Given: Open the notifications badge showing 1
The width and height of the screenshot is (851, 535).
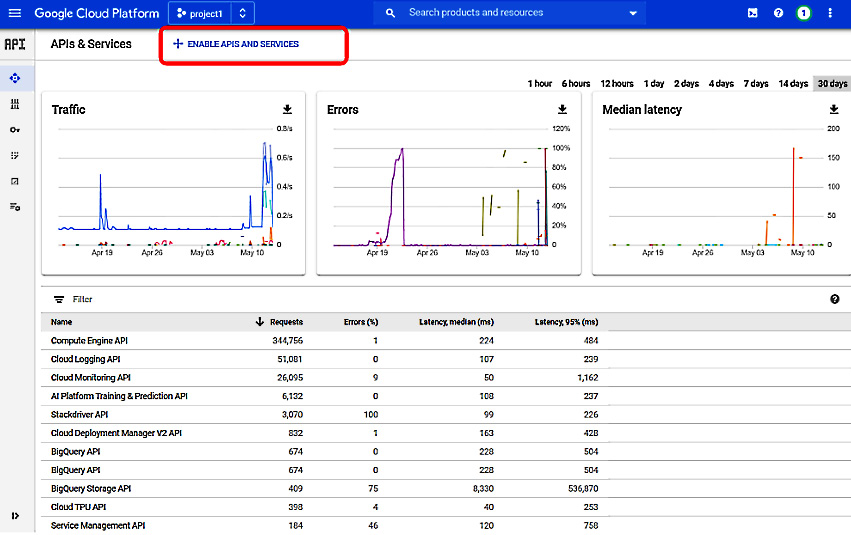Looking at the screenshot, I should point(804,13).
